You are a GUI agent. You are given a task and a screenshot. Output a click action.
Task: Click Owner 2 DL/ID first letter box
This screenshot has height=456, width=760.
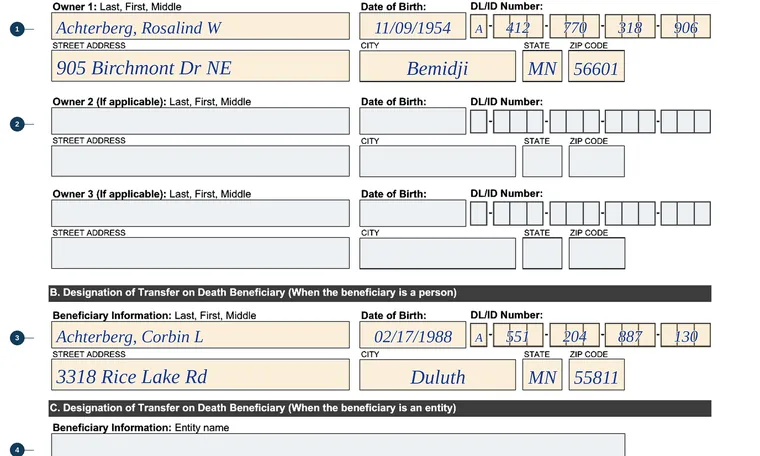point(478,122)
